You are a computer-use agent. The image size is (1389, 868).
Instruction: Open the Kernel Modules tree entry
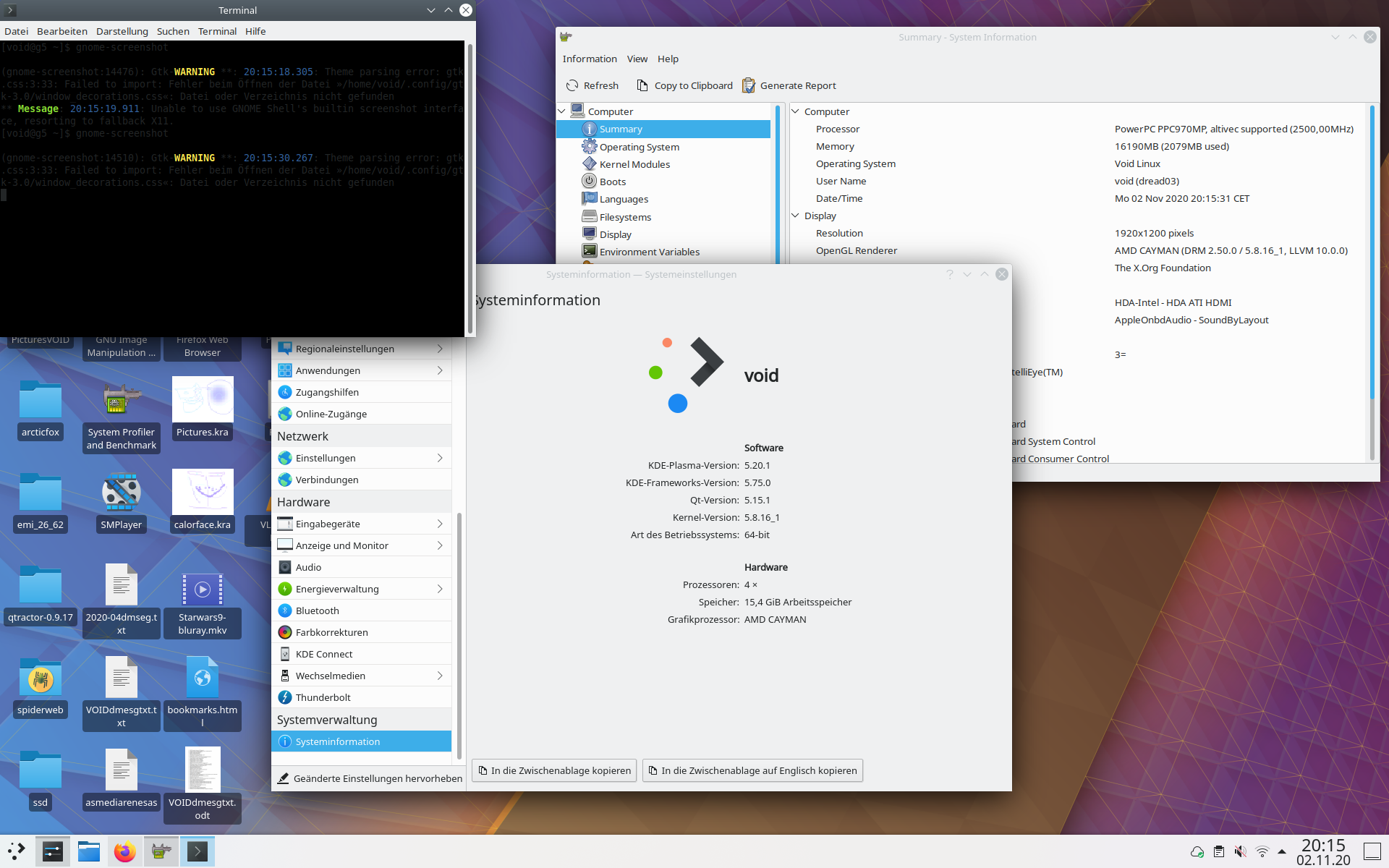tap(634, 164)
